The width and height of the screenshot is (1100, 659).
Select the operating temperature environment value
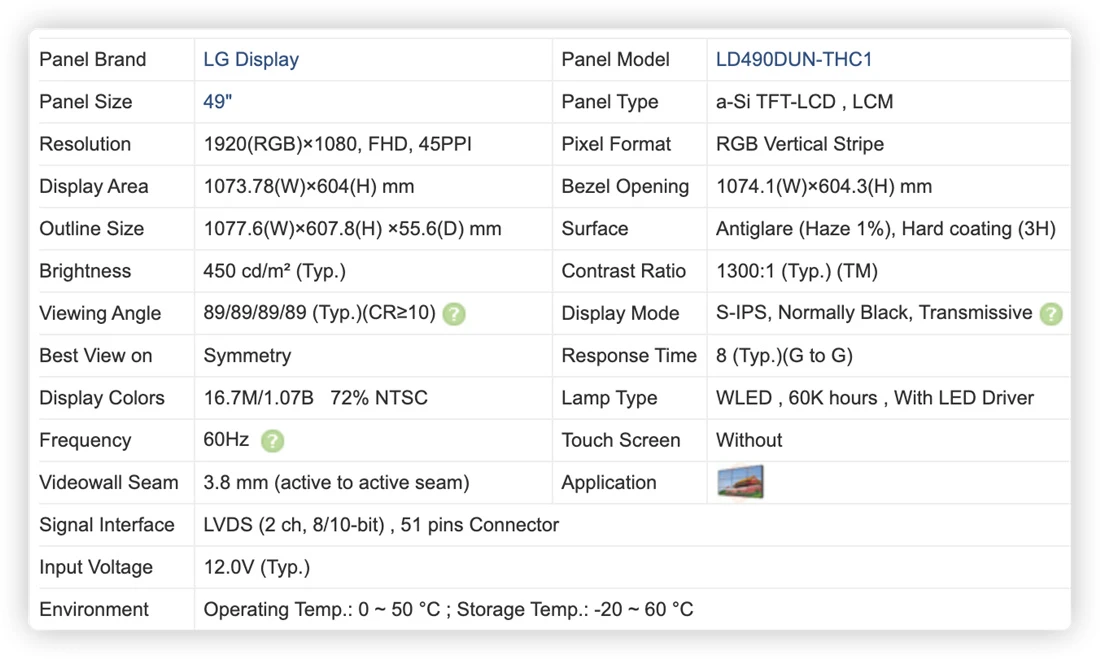click(x=448, y=609)
